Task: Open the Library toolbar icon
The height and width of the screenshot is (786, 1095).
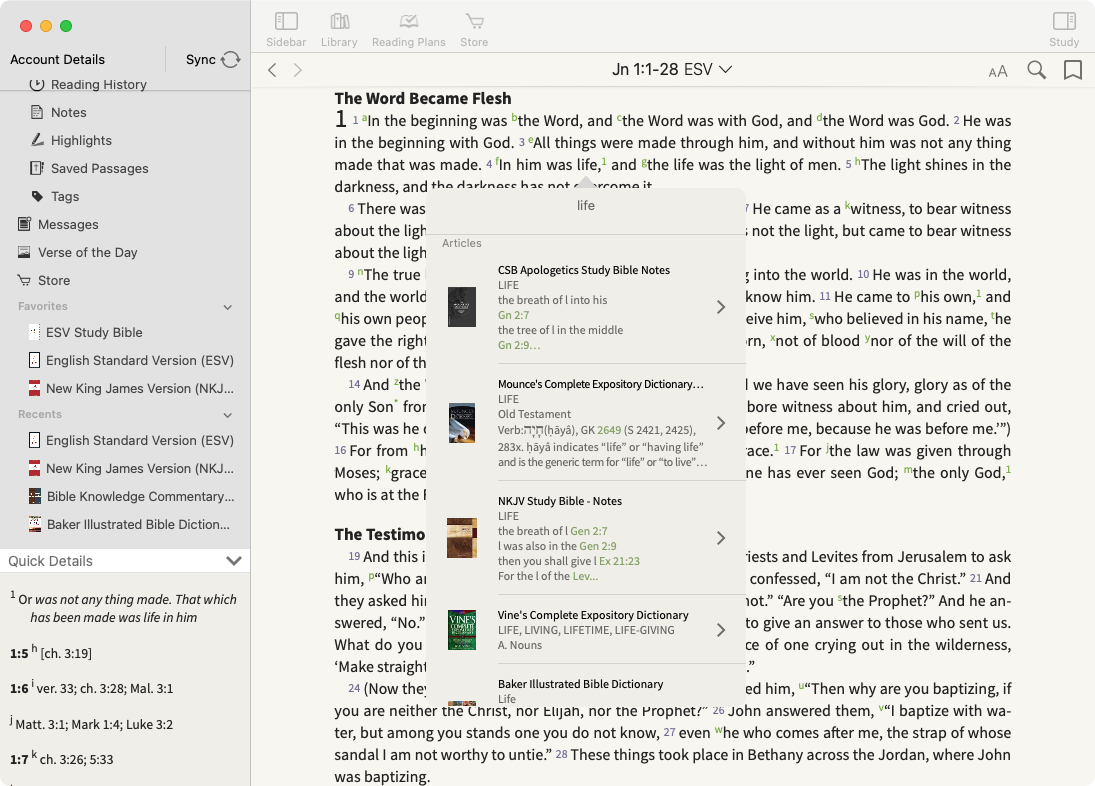Action: (x=339, y=22)
